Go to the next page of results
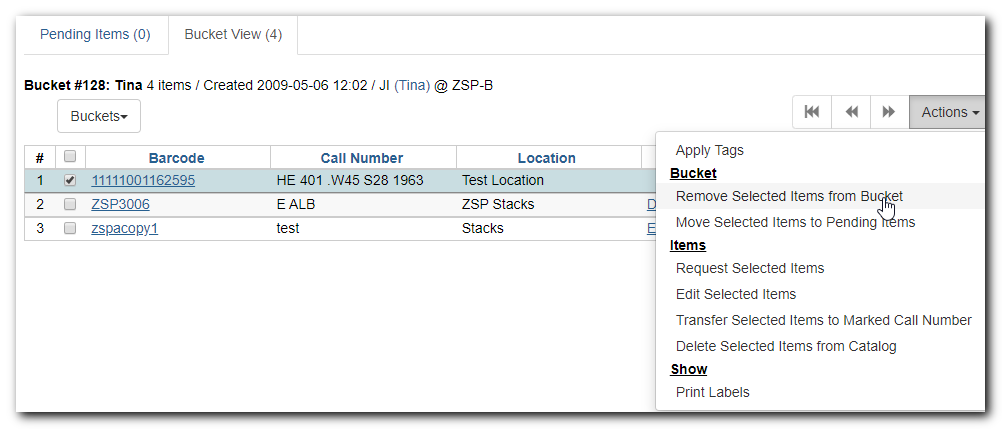This screenshot has width=1002, height=429. (x=888, y=113)
